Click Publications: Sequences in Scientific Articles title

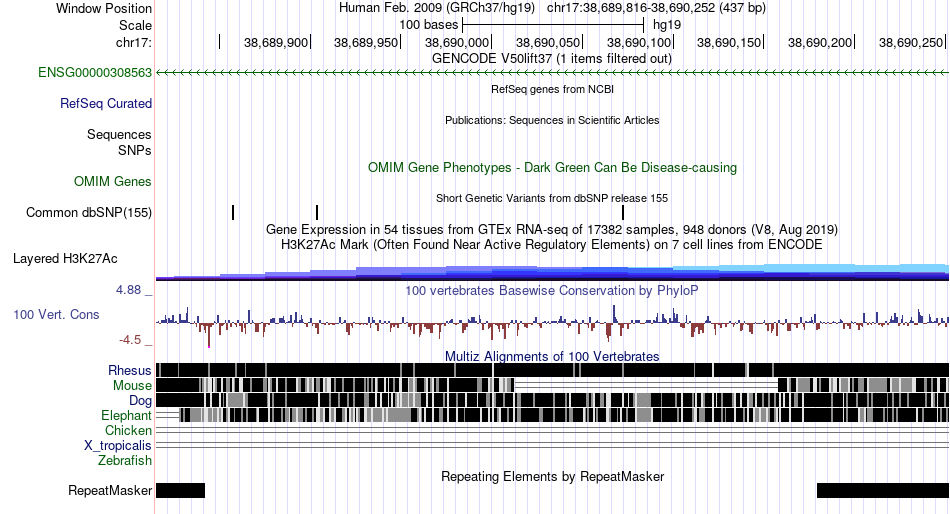(552, 120)
